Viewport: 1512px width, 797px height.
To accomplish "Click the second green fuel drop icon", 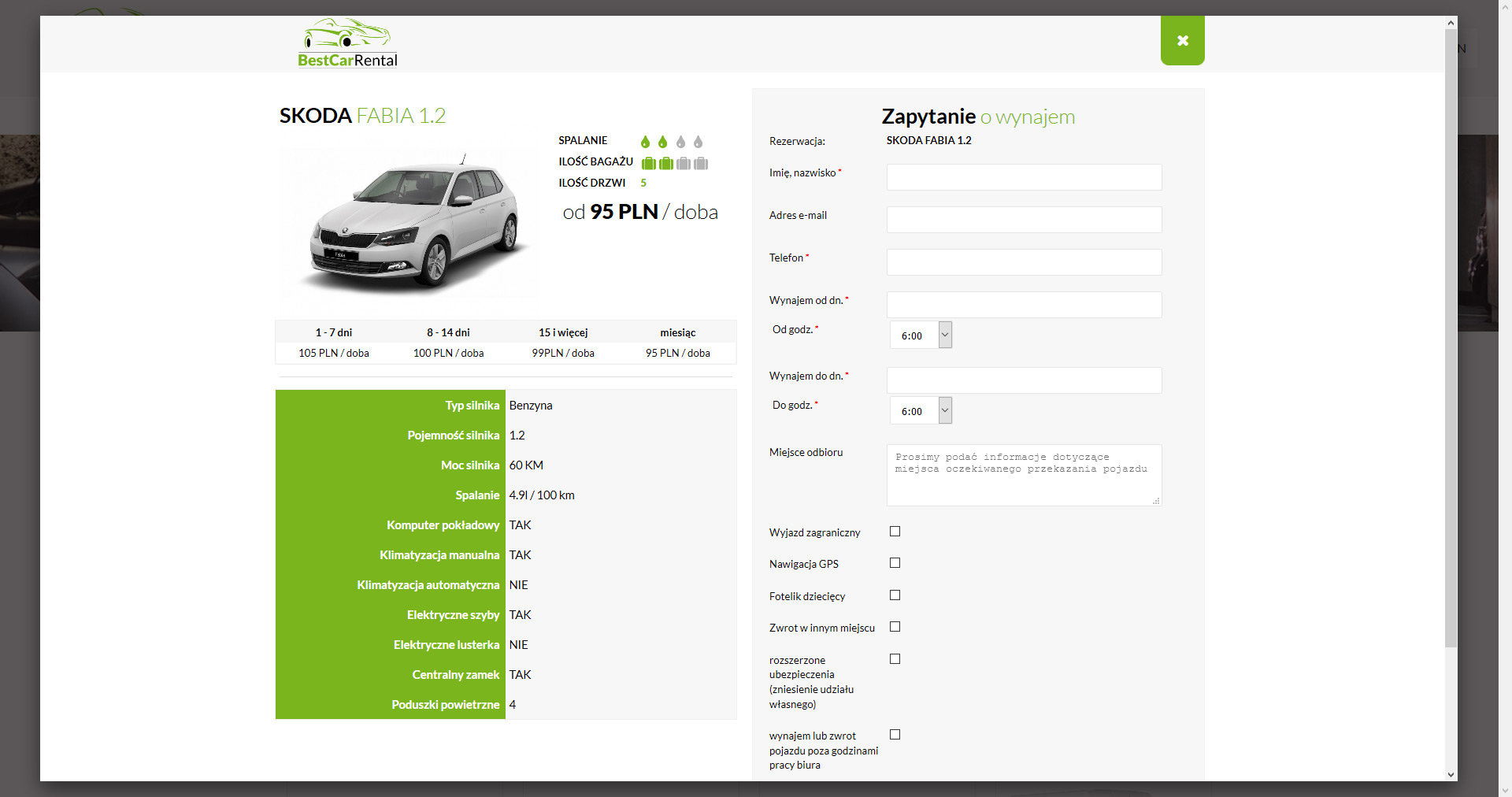I will point(662,142).
